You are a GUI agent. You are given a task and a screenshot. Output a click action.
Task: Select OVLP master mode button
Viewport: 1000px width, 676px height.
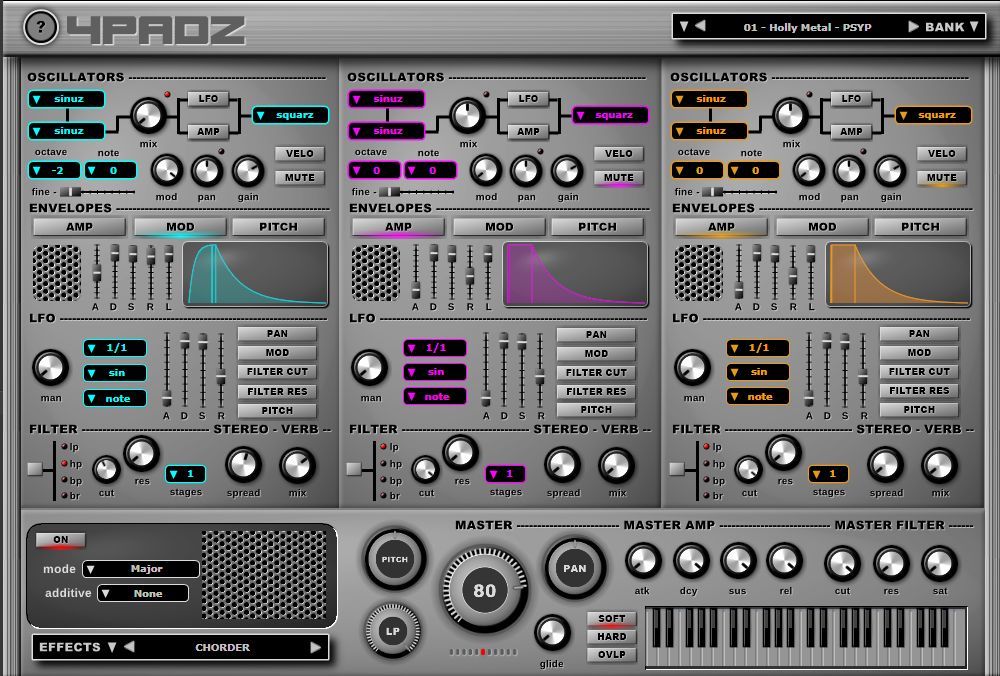click(x=612, y=654)
